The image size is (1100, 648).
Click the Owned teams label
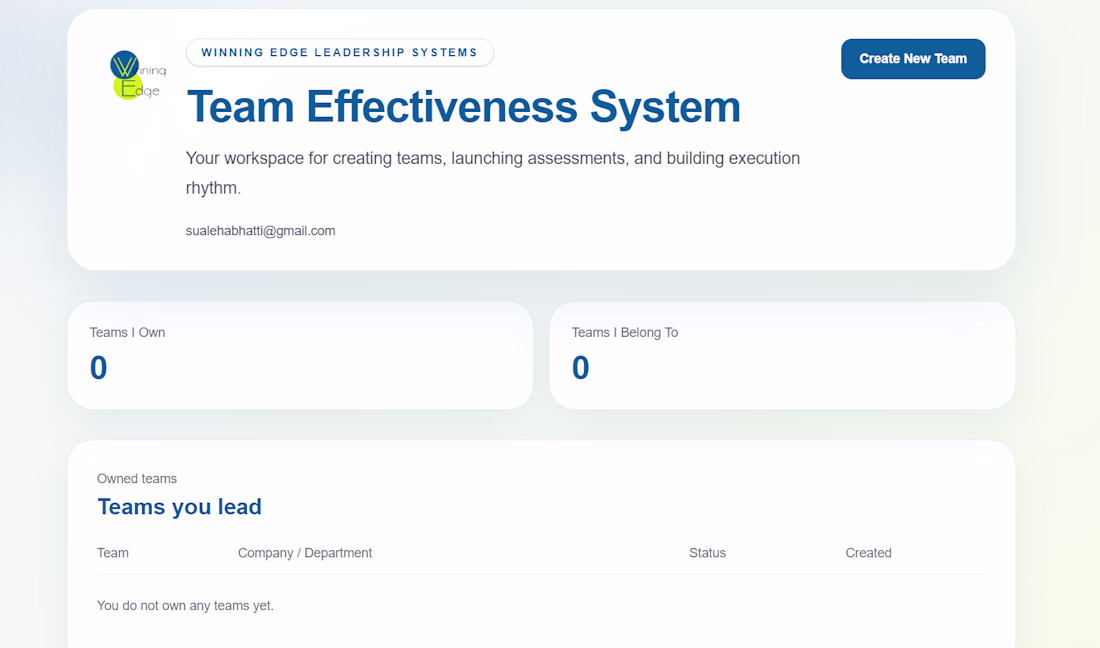click(x=137, y=479)
